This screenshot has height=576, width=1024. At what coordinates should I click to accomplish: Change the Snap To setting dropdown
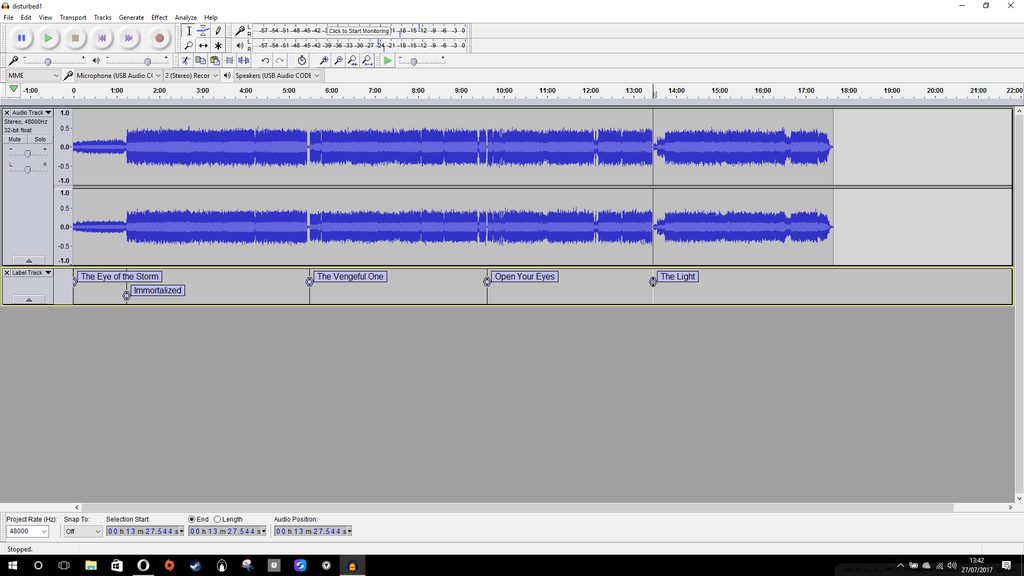(x=84, y=531)
